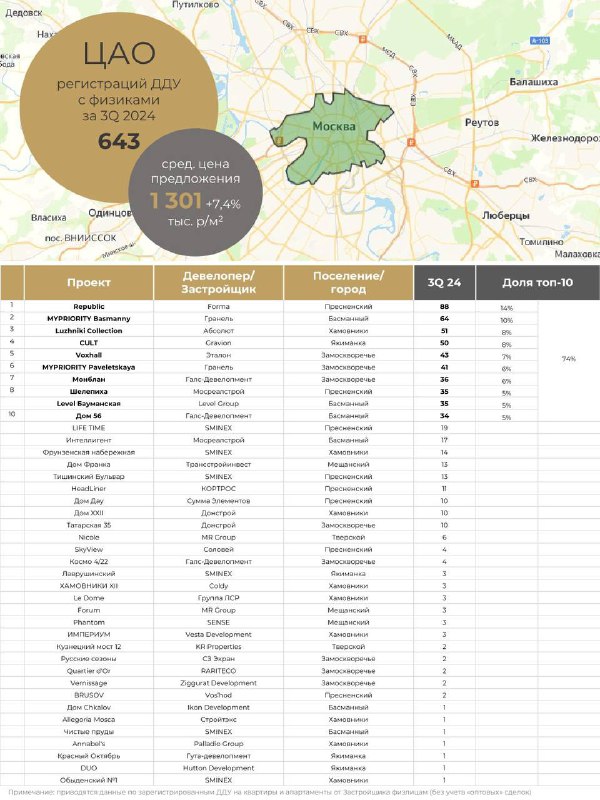This screenshot has height=800, width=600.
Task: Click the Доля топ-10 column header
Action: 538,282
